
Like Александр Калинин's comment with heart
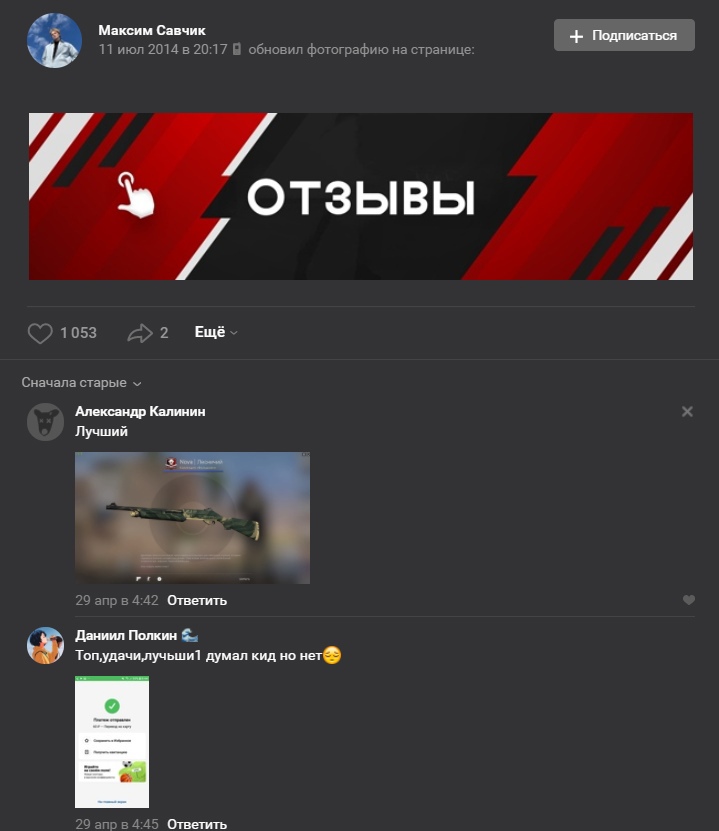pyautogui.click(x=688, y=600)
